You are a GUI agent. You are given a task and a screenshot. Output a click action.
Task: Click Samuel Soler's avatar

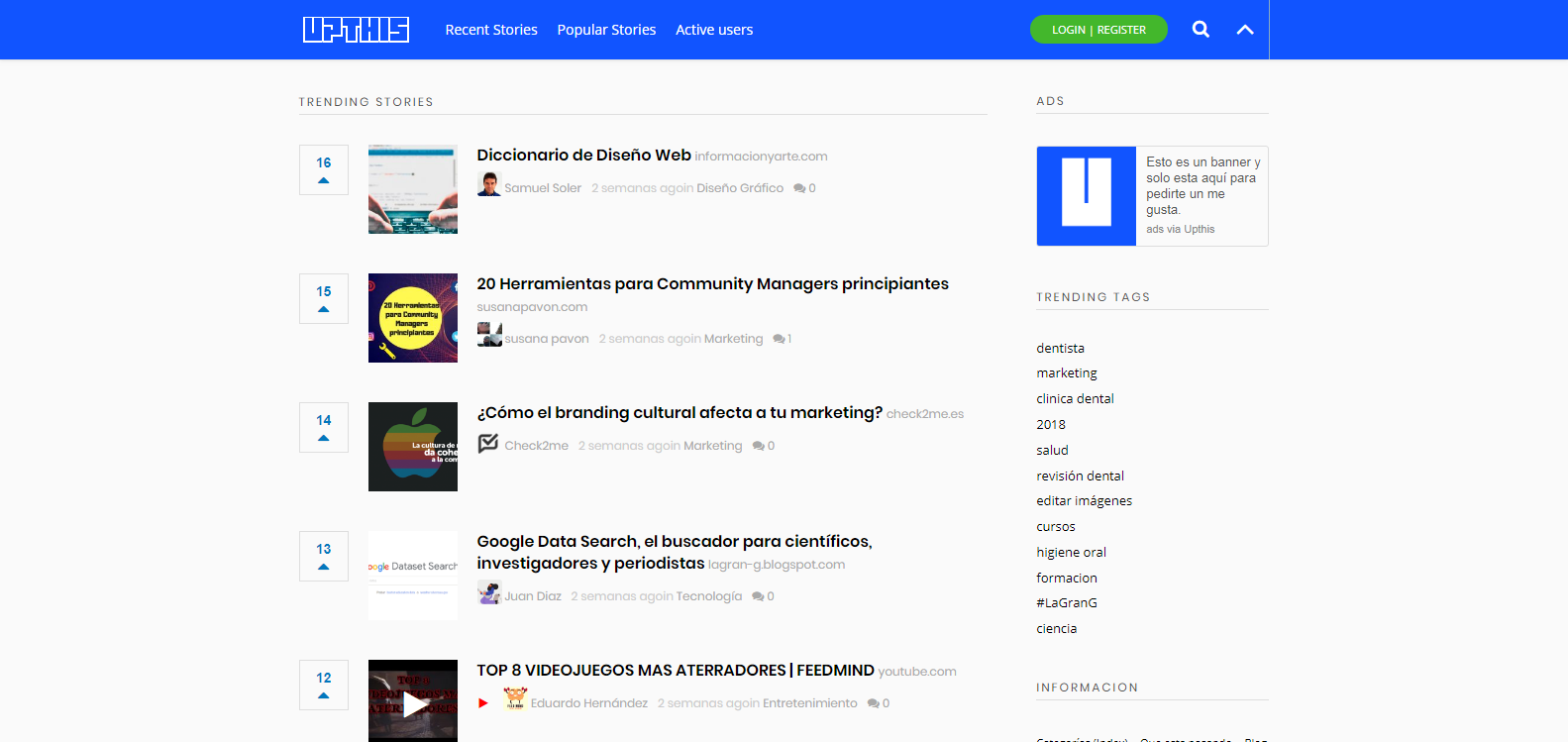489,184
